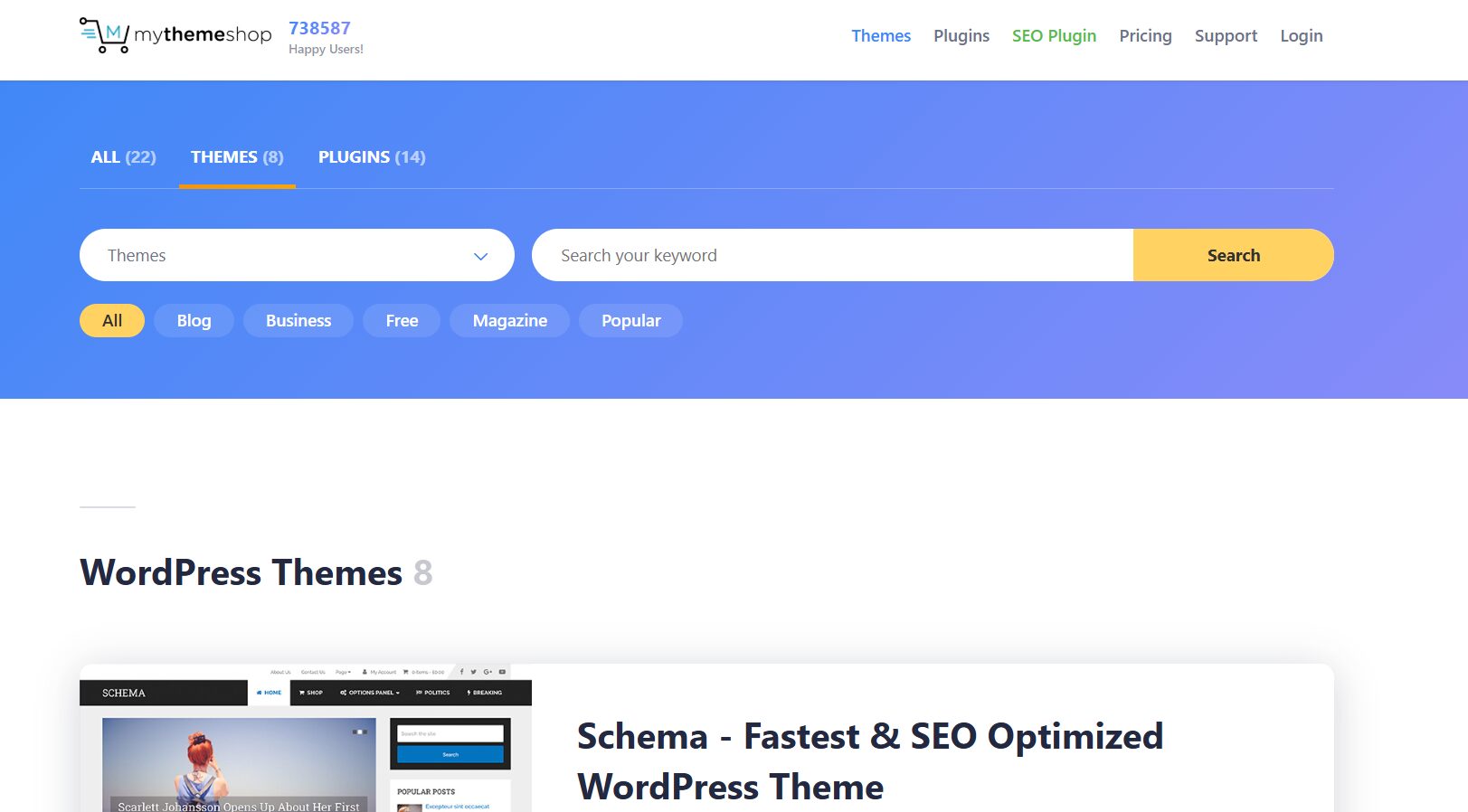This screenshot has height=812, width=1468.
Task: Filter themes by Business
Action: 298,321
